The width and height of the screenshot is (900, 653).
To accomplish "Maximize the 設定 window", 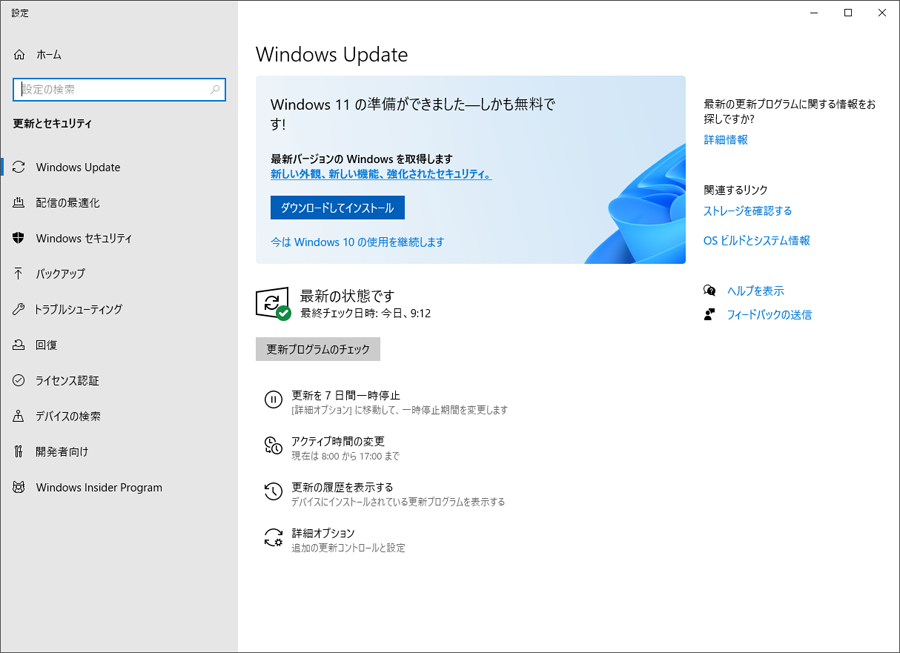I will tap(848, 13).
